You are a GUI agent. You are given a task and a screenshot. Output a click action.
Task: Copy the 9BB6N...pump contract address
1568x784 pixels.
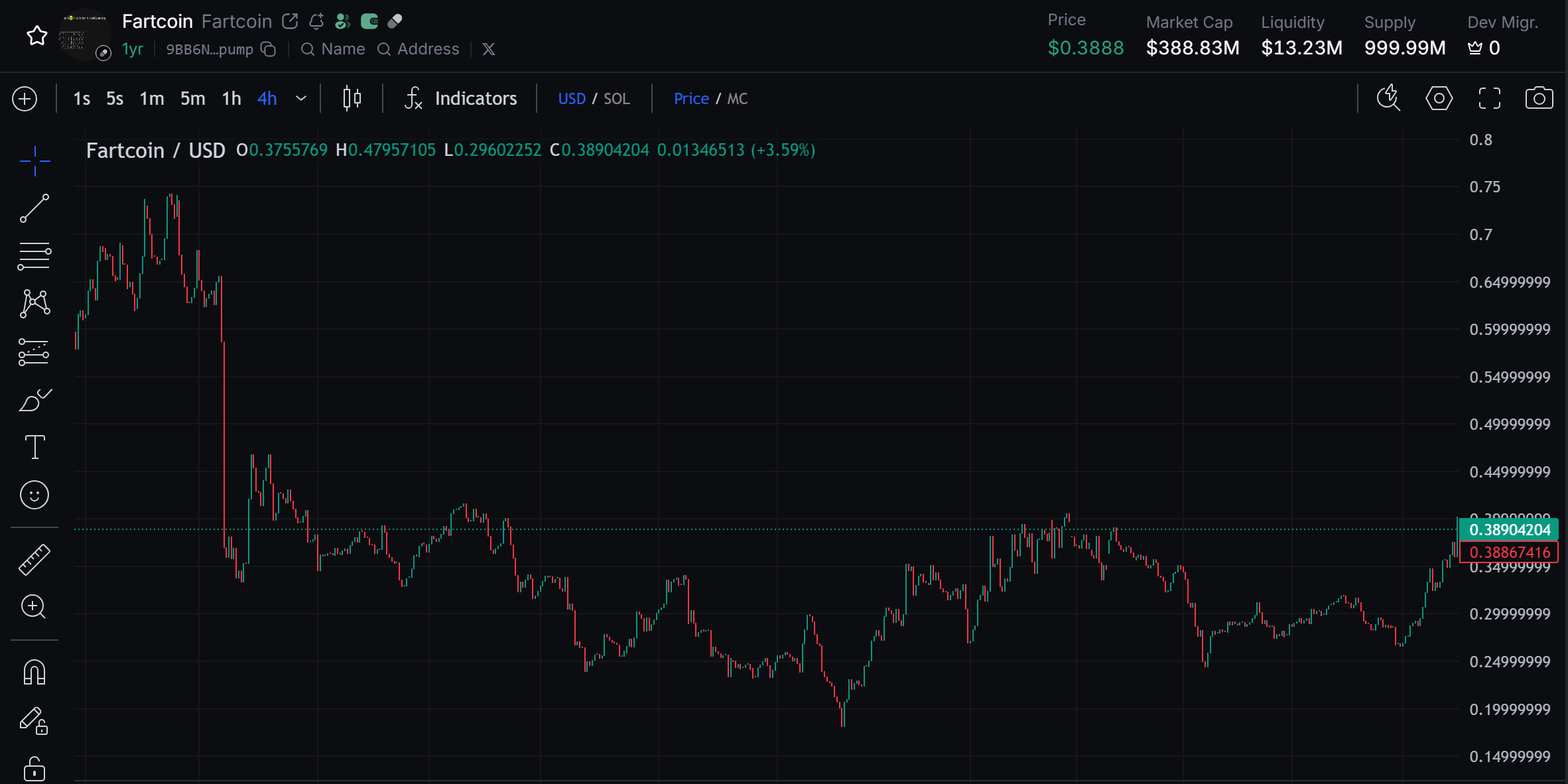269,49
